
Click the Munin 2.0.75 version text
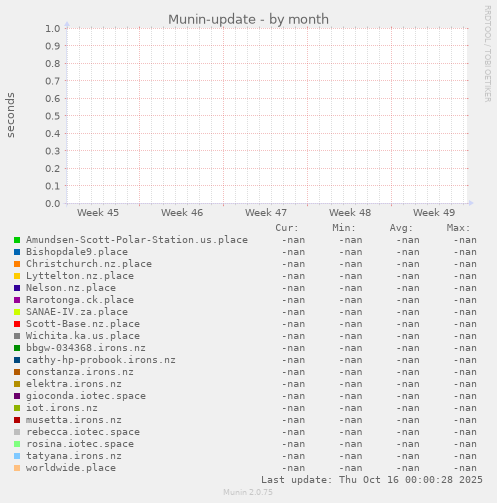248,492
